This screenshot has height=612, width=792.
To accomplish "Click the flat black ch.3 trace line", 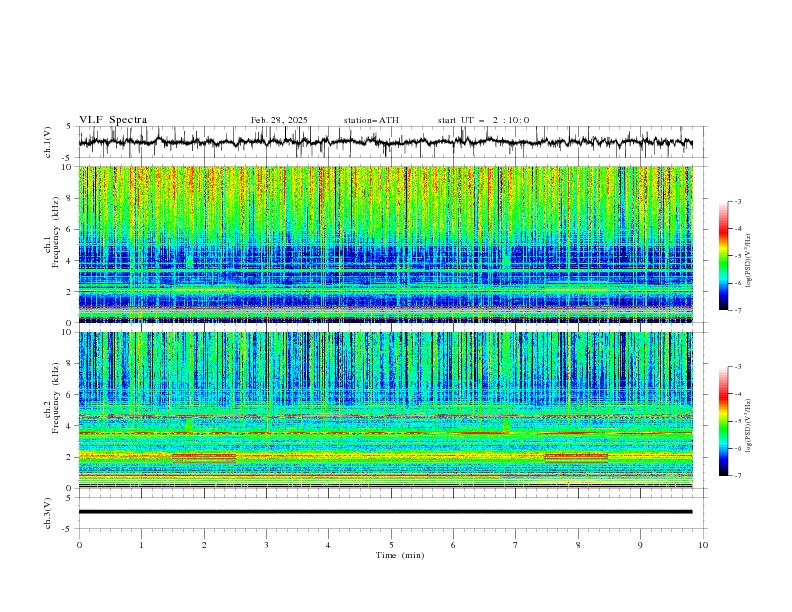I will point(385,512).
